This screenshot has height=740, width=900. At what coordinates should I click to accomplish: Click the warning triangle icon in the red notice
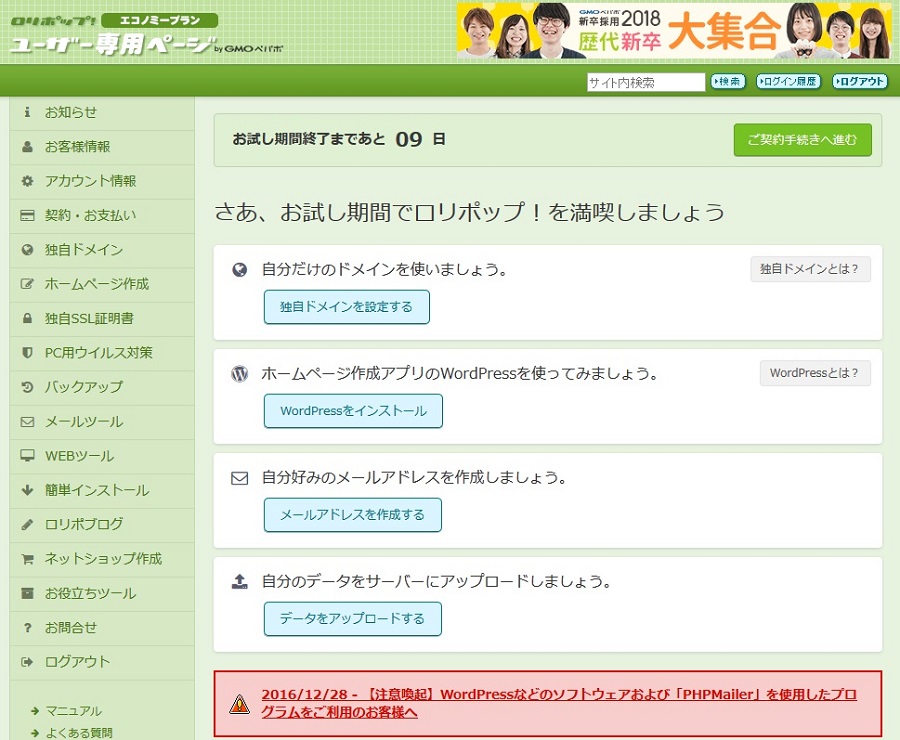pos(239,704)
